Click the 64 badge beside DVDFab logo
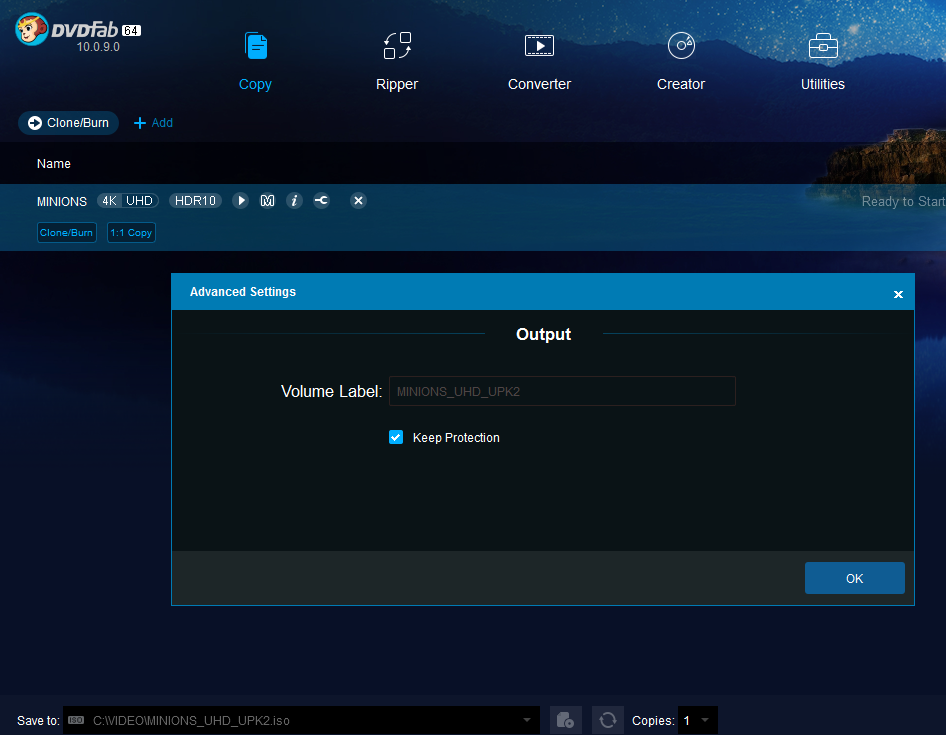The width and height of the screenshot is (946, 735). point(132,30)
